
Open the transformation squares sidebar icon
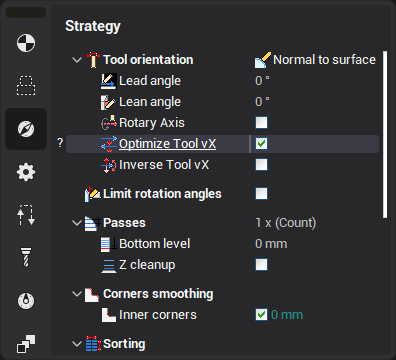tap(26, 344)
